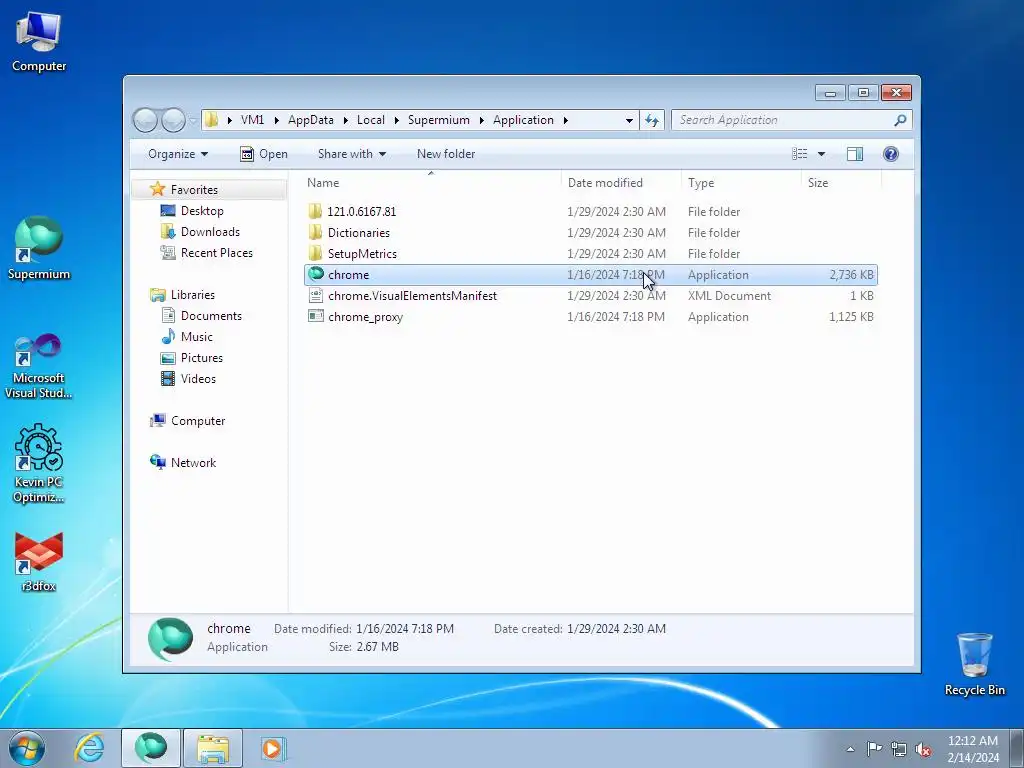Select the chrome.VisualElementsManifest XML file icon
The width and height of the screenshot is (1024, 768).
point(316,295)
